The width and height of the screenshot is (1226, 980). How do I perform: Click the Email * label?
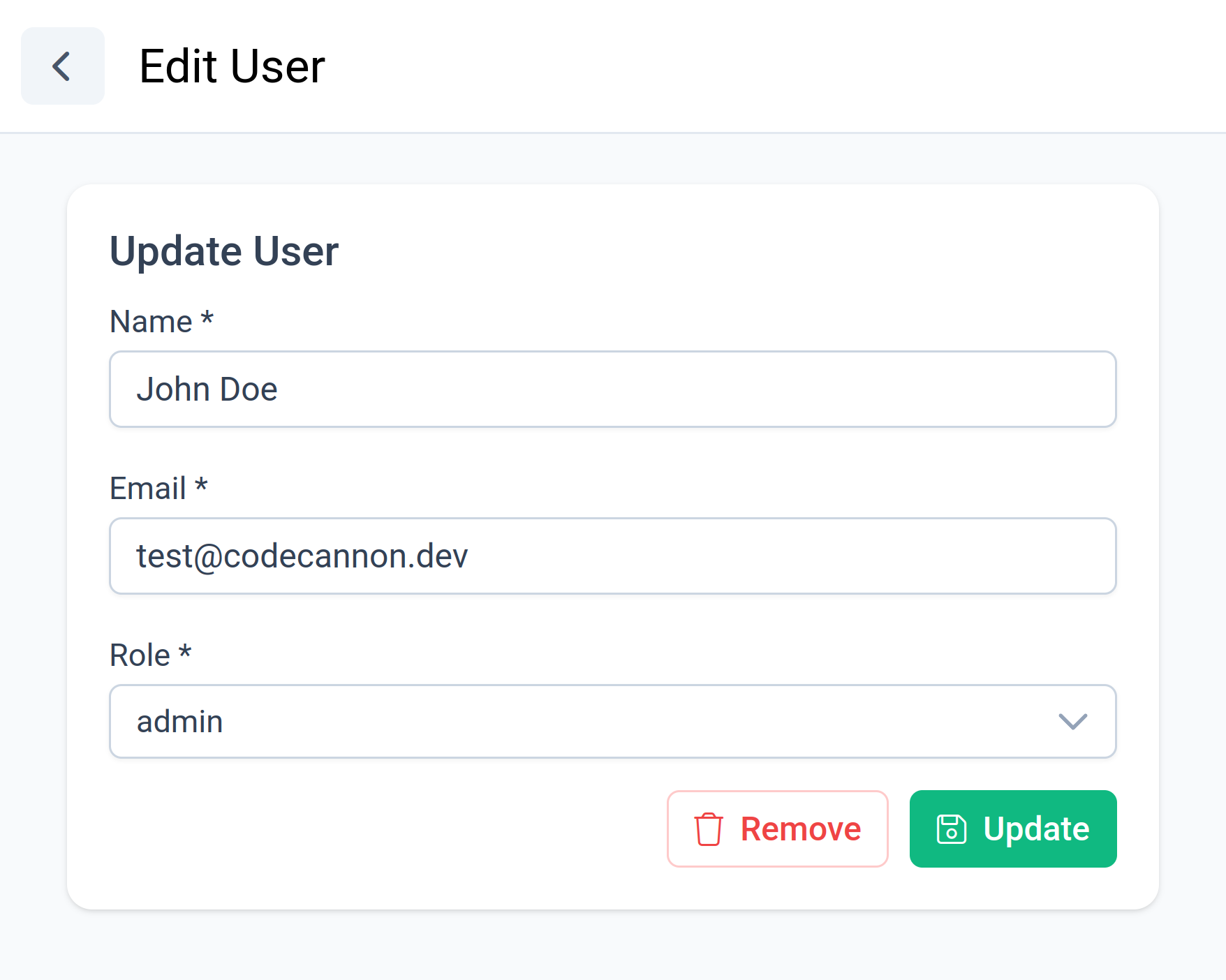coord(158,489)
